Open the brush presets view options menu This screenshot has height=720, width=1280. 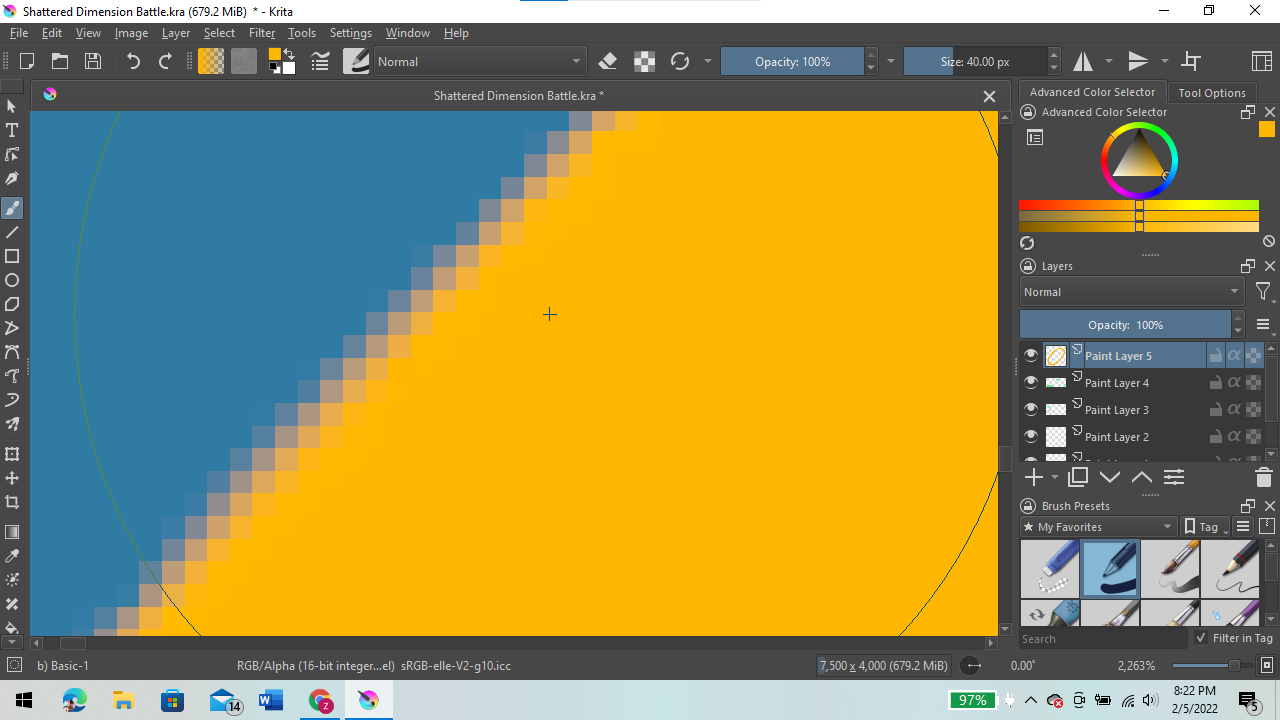click(x=1243, y=527)
